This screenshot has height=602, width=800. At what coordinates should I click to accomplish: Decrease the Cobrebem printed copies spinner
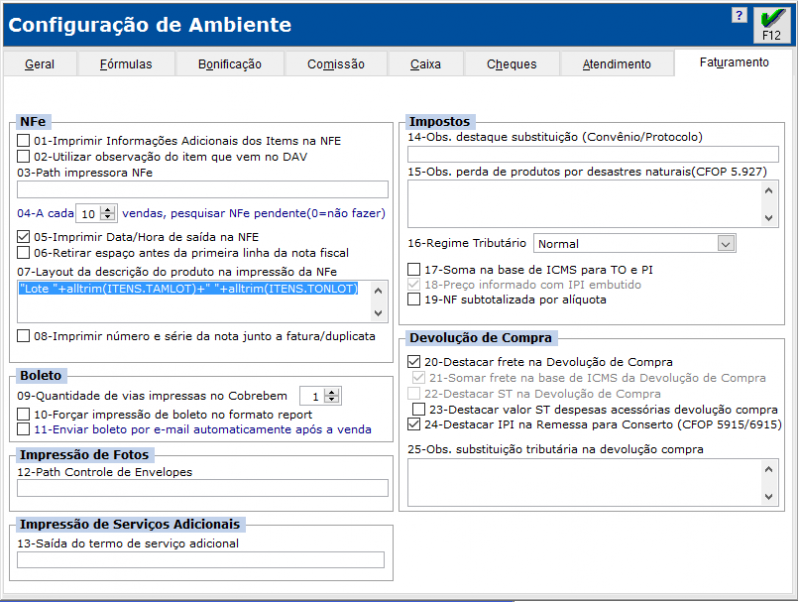[x=333, y=400]
